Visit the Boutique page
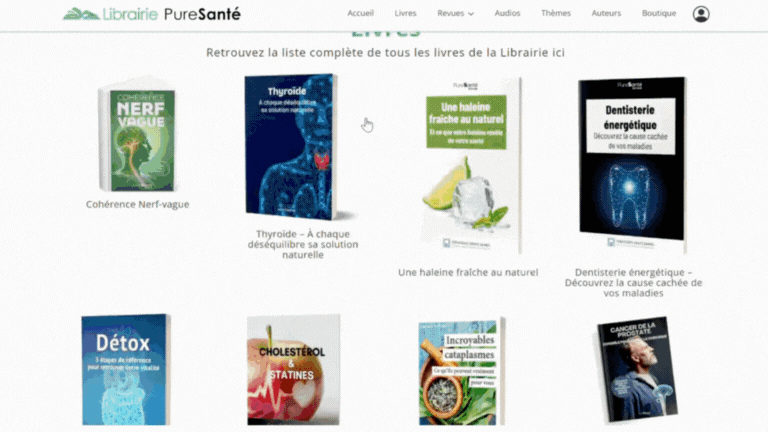This screenshot has width=768, height=432. coord(659,13)
